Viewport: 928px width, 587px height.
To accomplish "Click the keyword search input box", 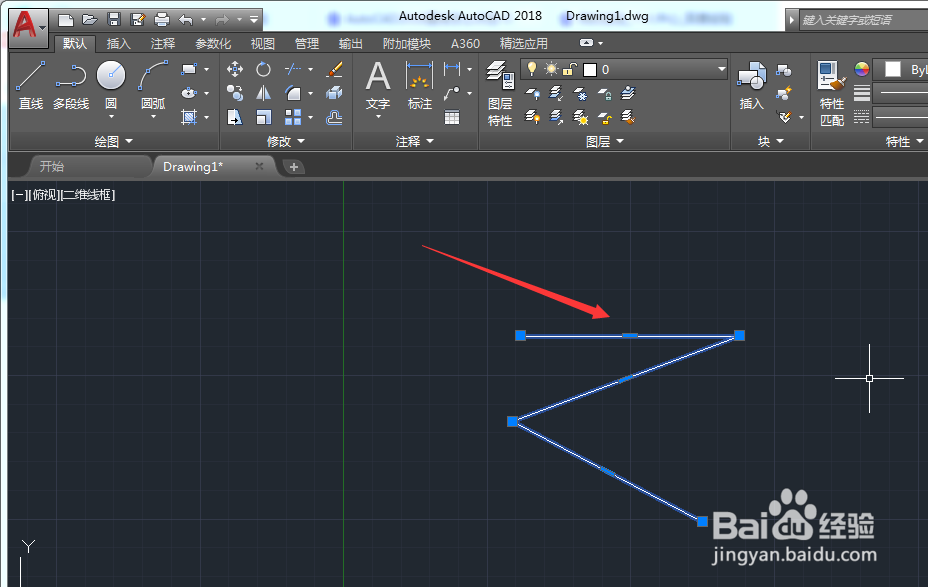I will pyautogui.click(x=863, y=20).
